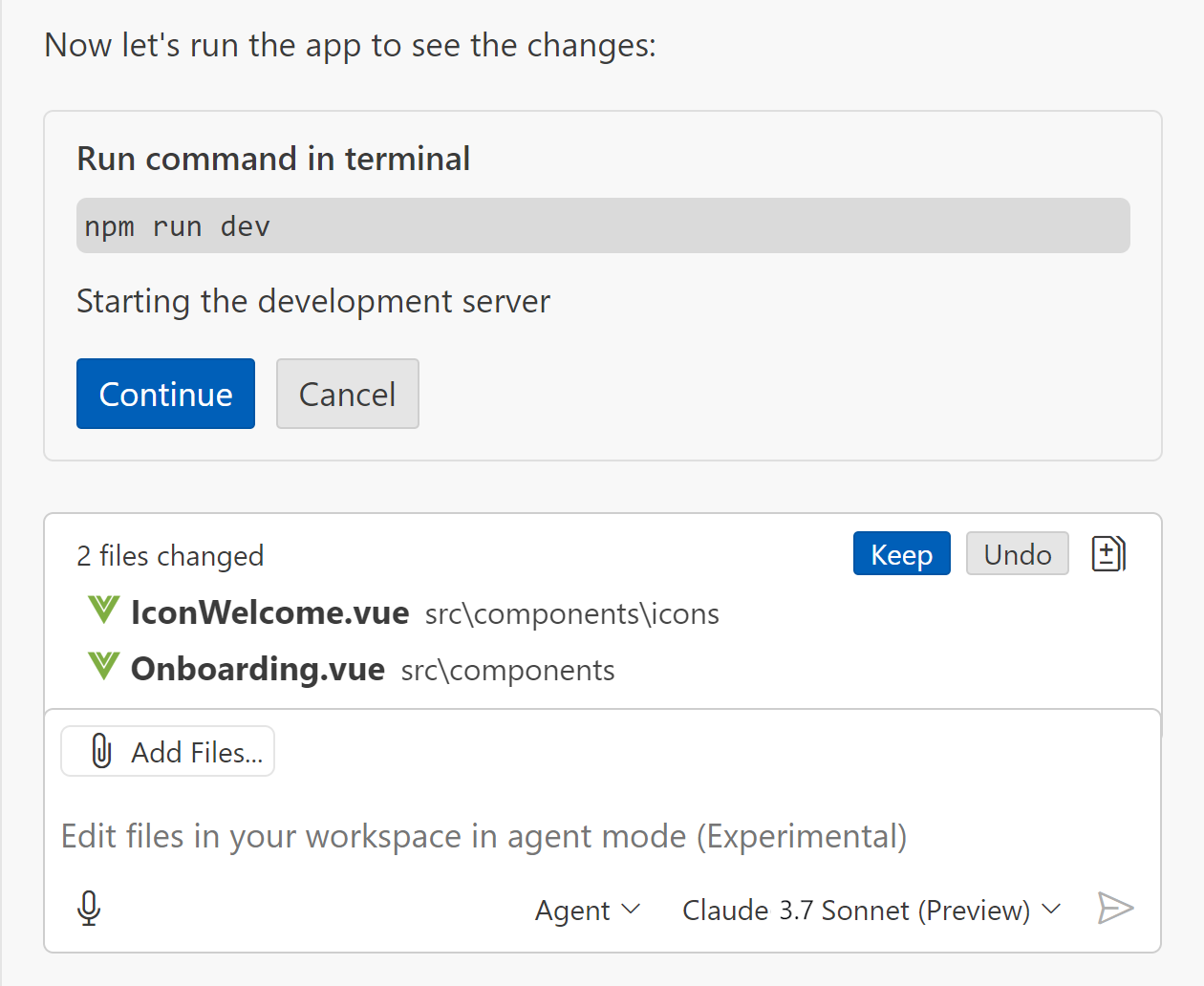Open the Agent mode dropdown

(x=586, y=911)
